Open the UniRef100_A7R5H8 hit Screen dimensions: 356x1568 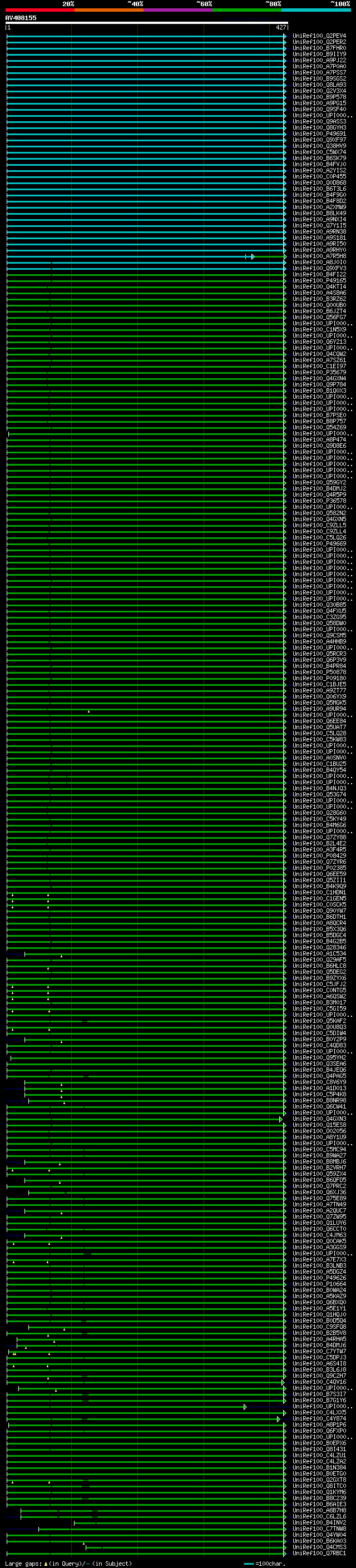click(x=319, y=256)
